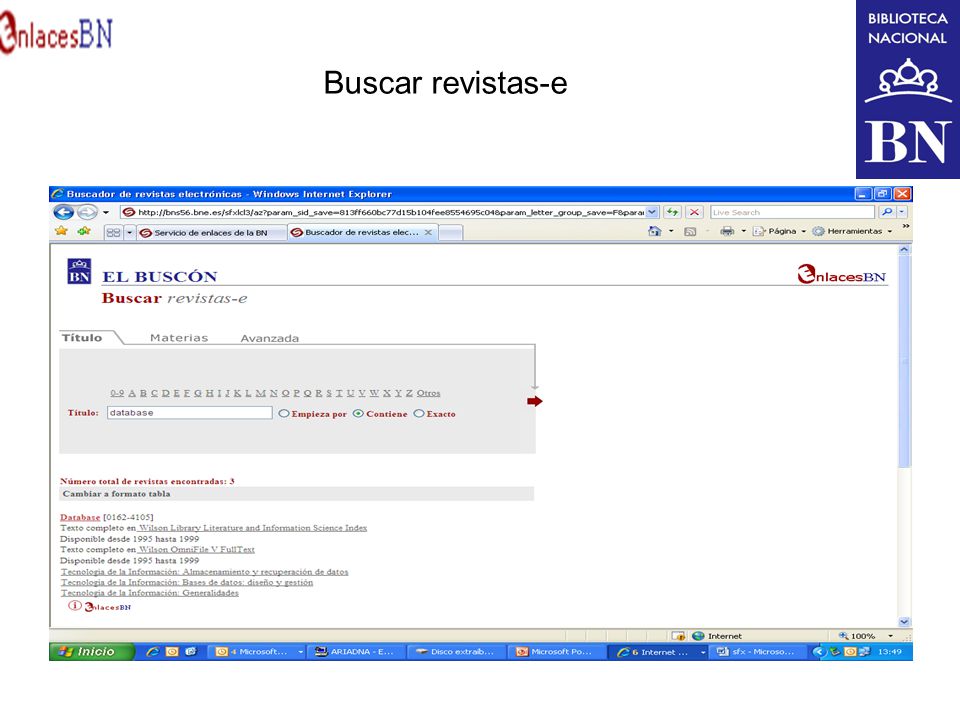The height and width of the screenshot is (720, 960).
Task: Show more toolbar commands chevron
Action: point(906,227)
